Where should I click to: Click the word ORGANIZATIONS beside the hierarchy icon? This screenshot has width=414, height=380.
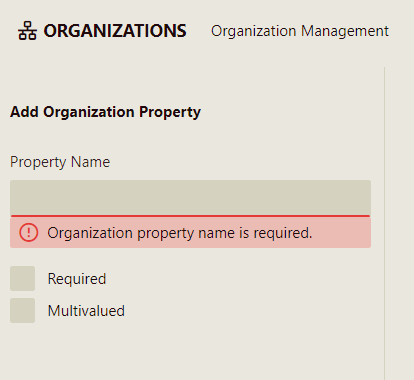click(x=115, y=31)
